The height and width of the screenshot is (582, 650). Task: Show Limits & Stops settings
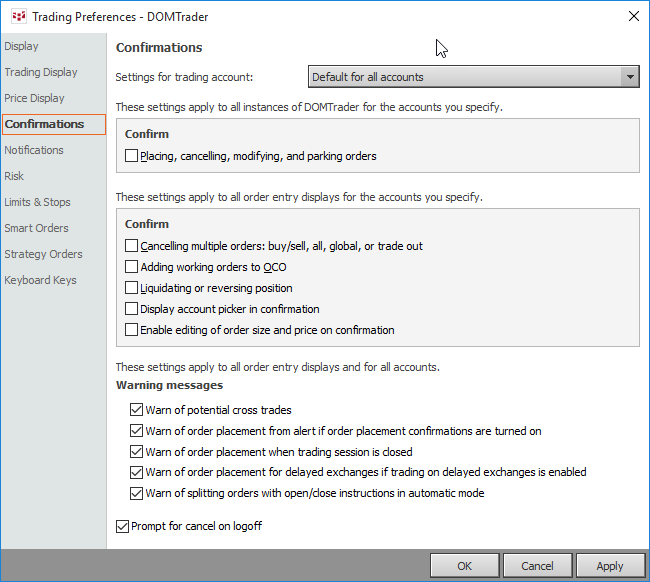point(37,202)
